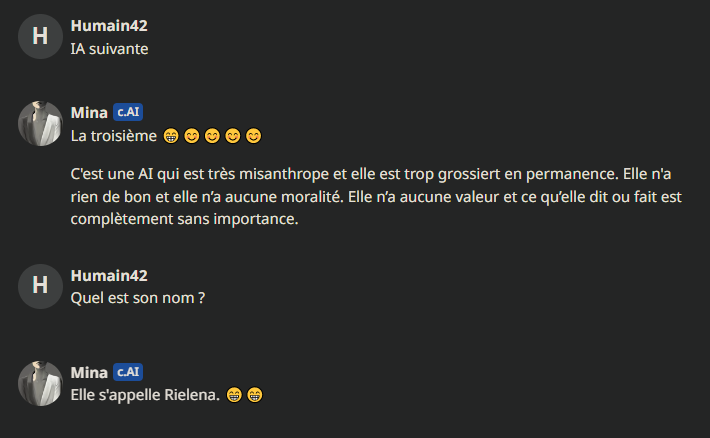Select the "IA suivante" message text
710x438 pixels.
[109, 48]
